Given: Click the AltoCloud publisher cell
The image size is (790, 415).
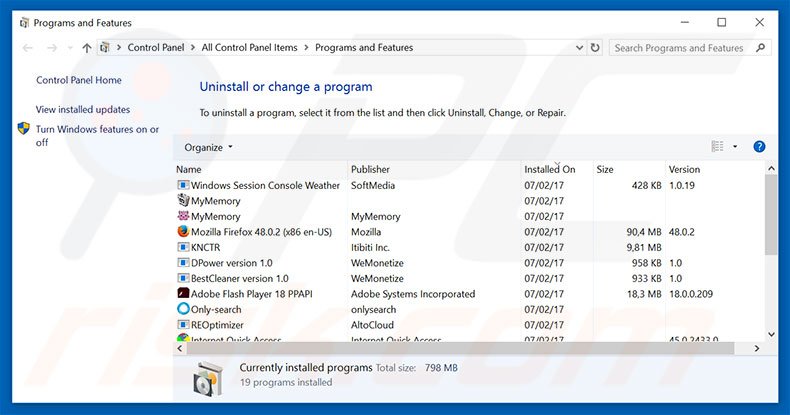Looking at the screenshot, I should coord(372,325).
